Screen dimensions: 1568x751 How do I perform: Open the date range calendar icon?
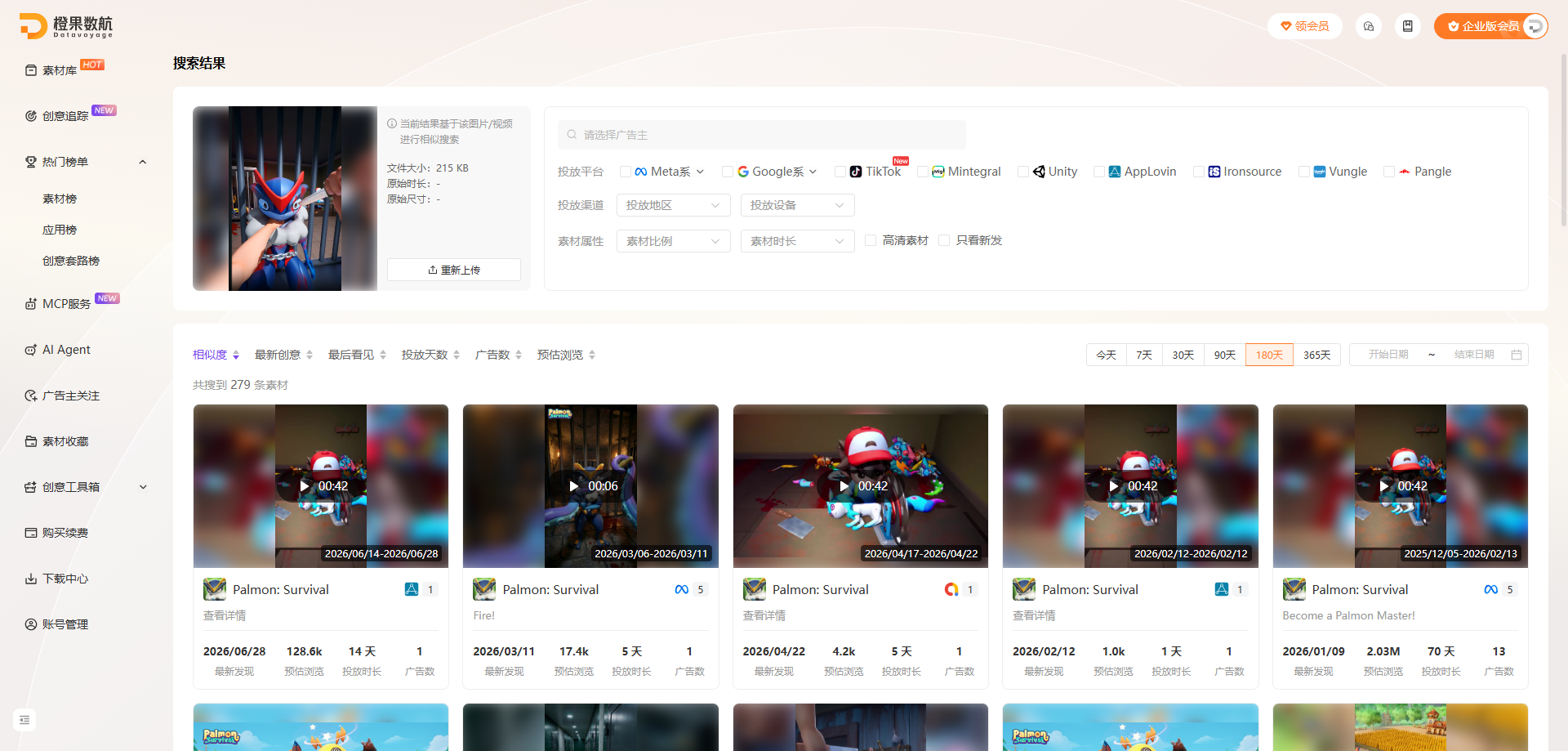pos(1517,355)
